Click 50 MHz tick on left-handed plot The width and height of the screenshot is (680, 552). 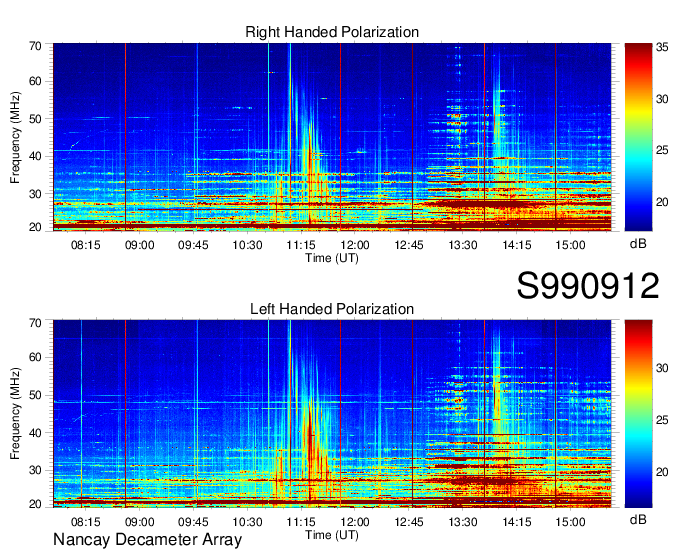(35, 395)
